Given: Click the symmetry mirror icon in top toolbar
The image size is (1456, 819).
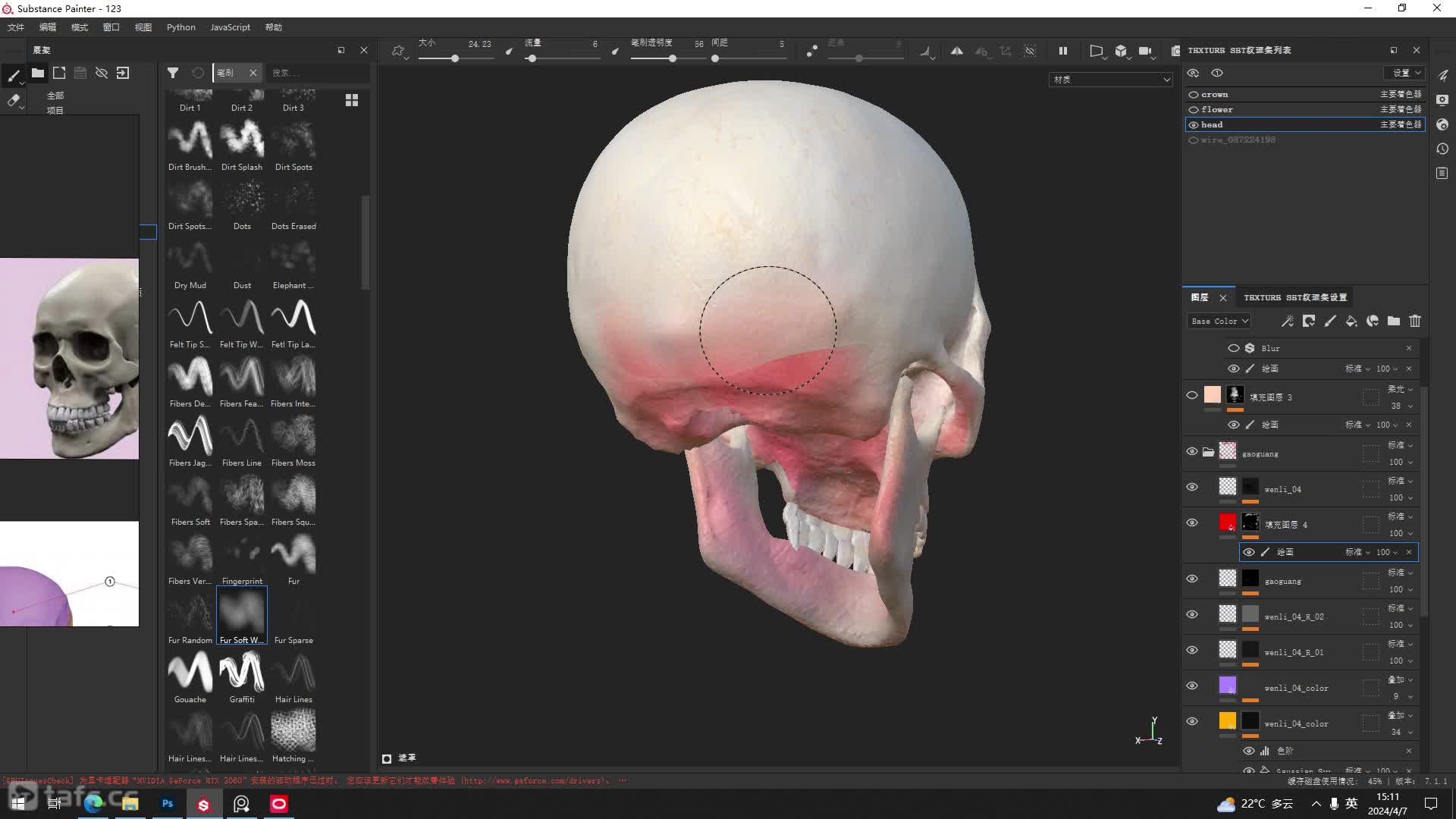Looking at the screenshot, I should pos(957,51).
